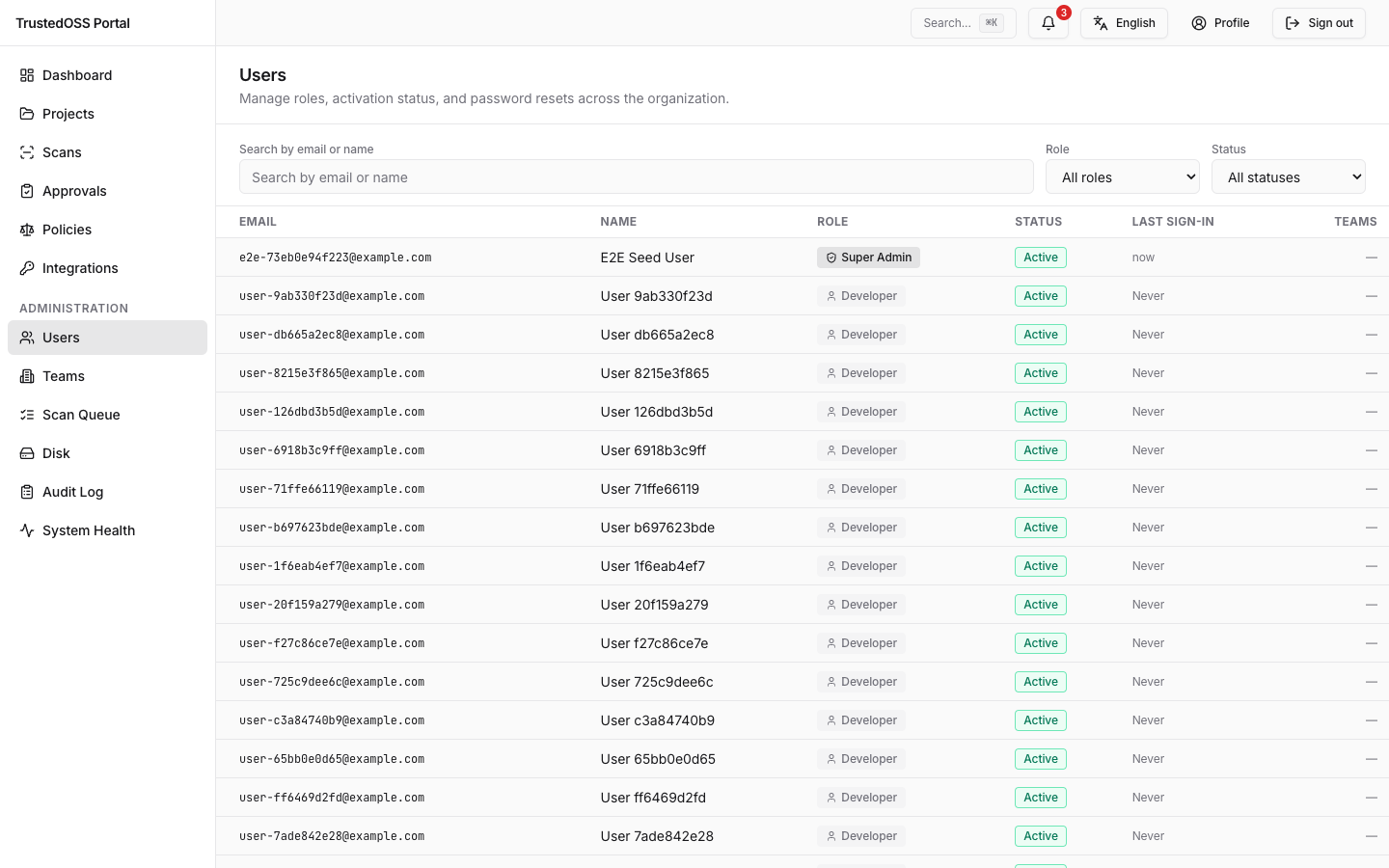
Task: Click the shield icon in Super Admin badge
Action: tap(831, 258)
